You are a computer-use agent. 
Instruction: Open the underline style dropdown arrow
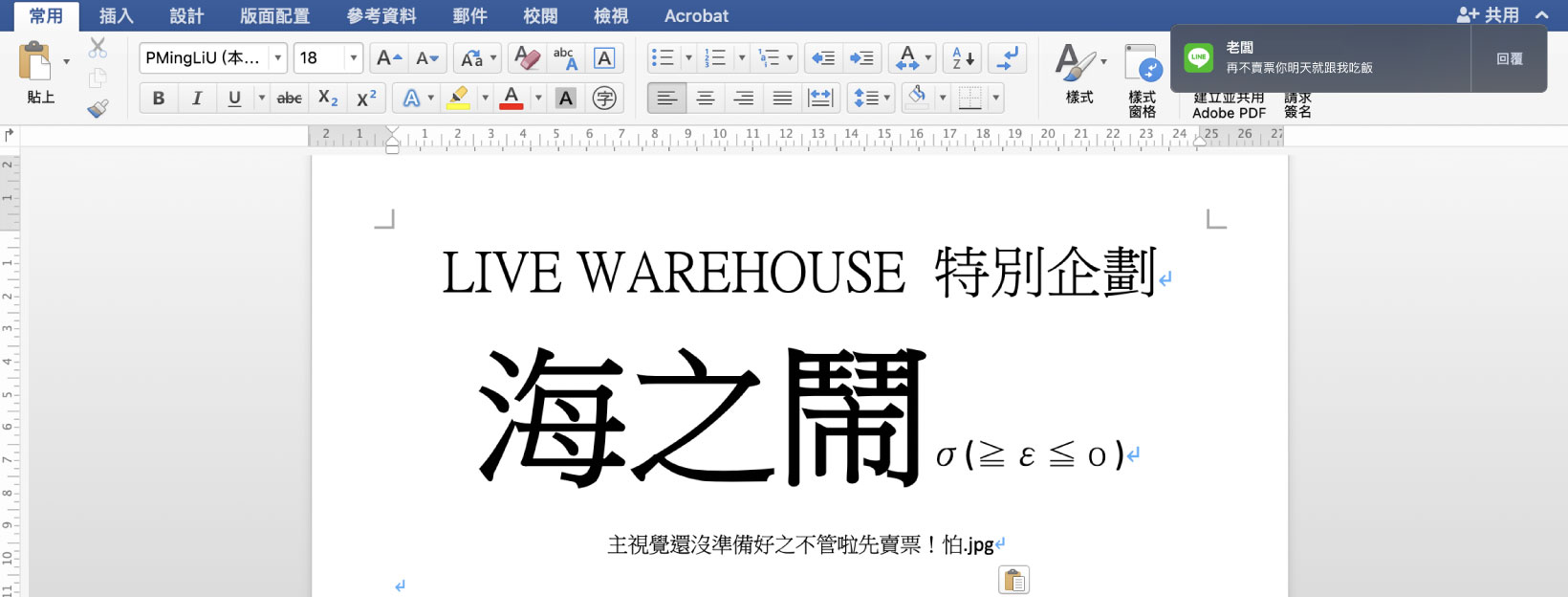pos(262,98)
